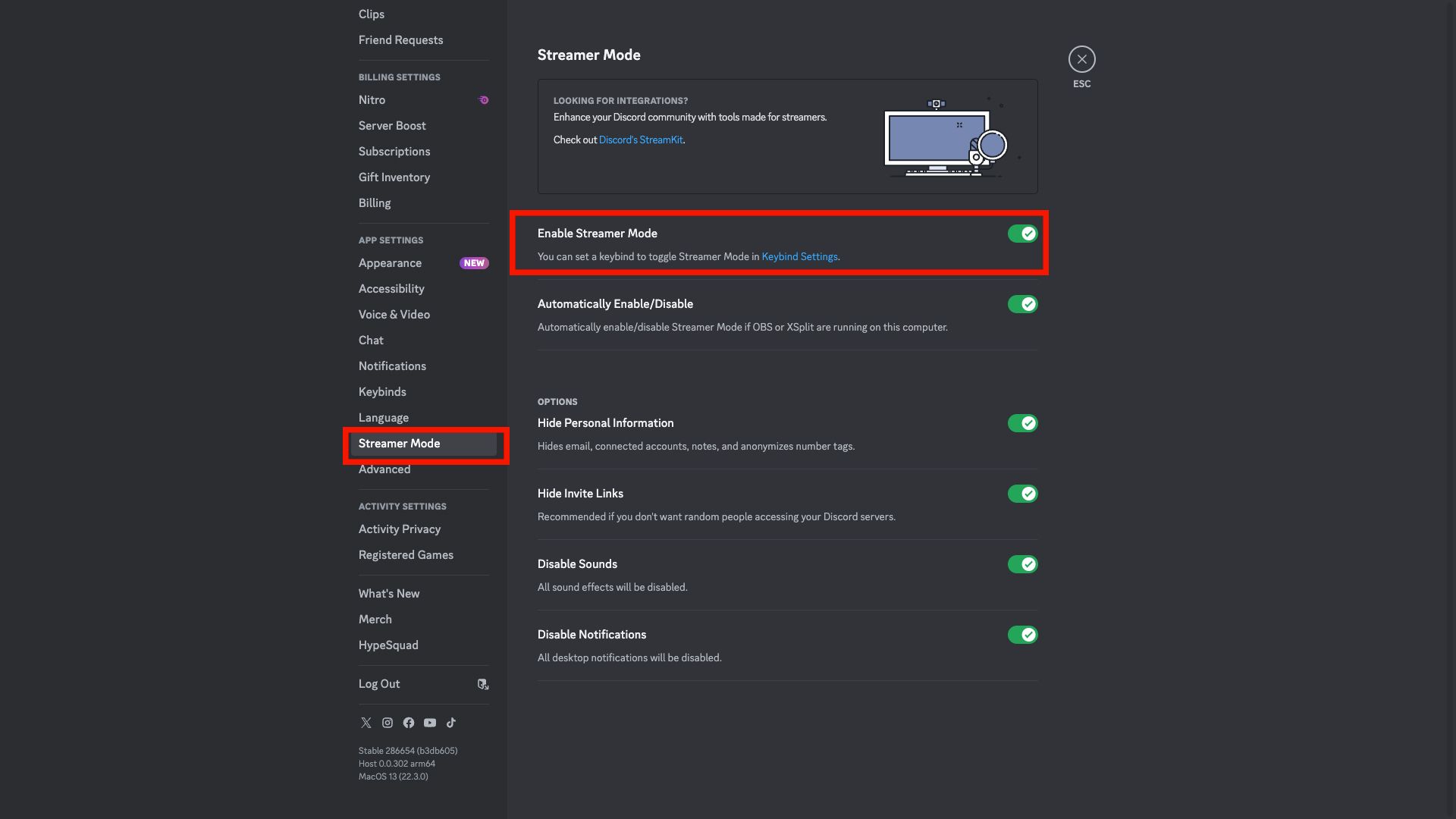Open Keybind Settings from Streamer Mode description
1456x819 pixels.
[799, 256]
